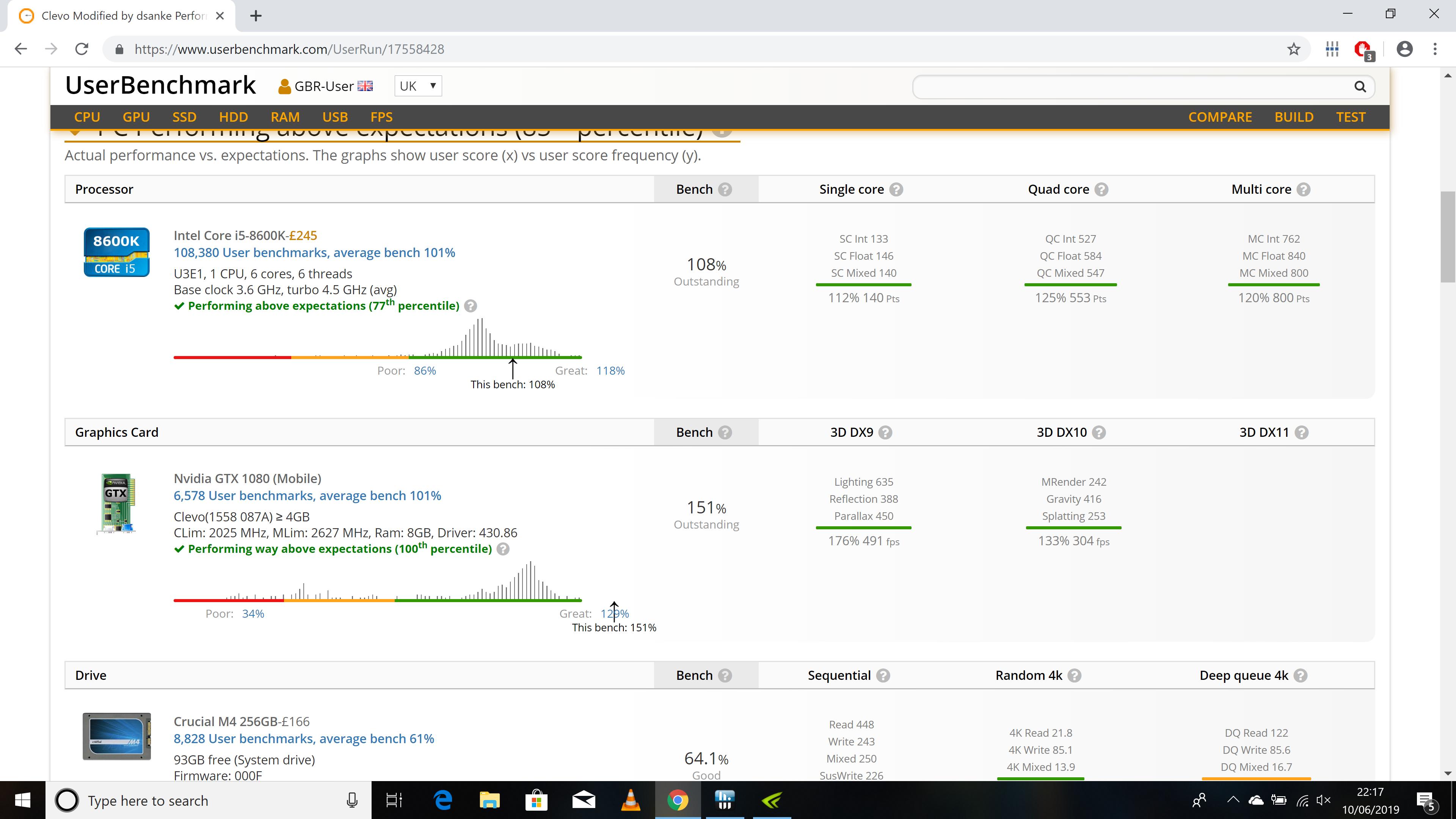Open 6,578 User benchmarks link
Screen dimensions: 1456x819
308,496
